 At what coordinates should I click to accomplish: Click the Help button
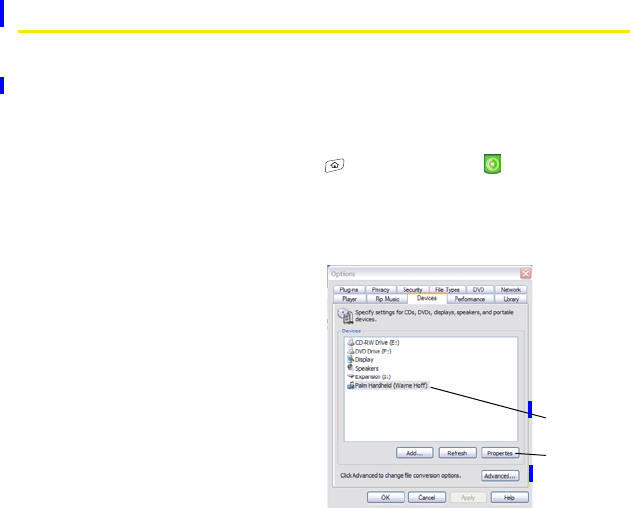[509, 498]
